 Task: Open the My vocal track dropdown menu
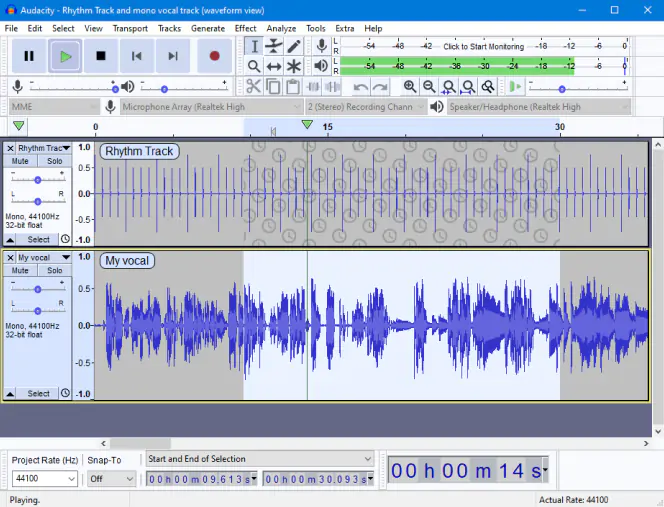tap(44, 258)
